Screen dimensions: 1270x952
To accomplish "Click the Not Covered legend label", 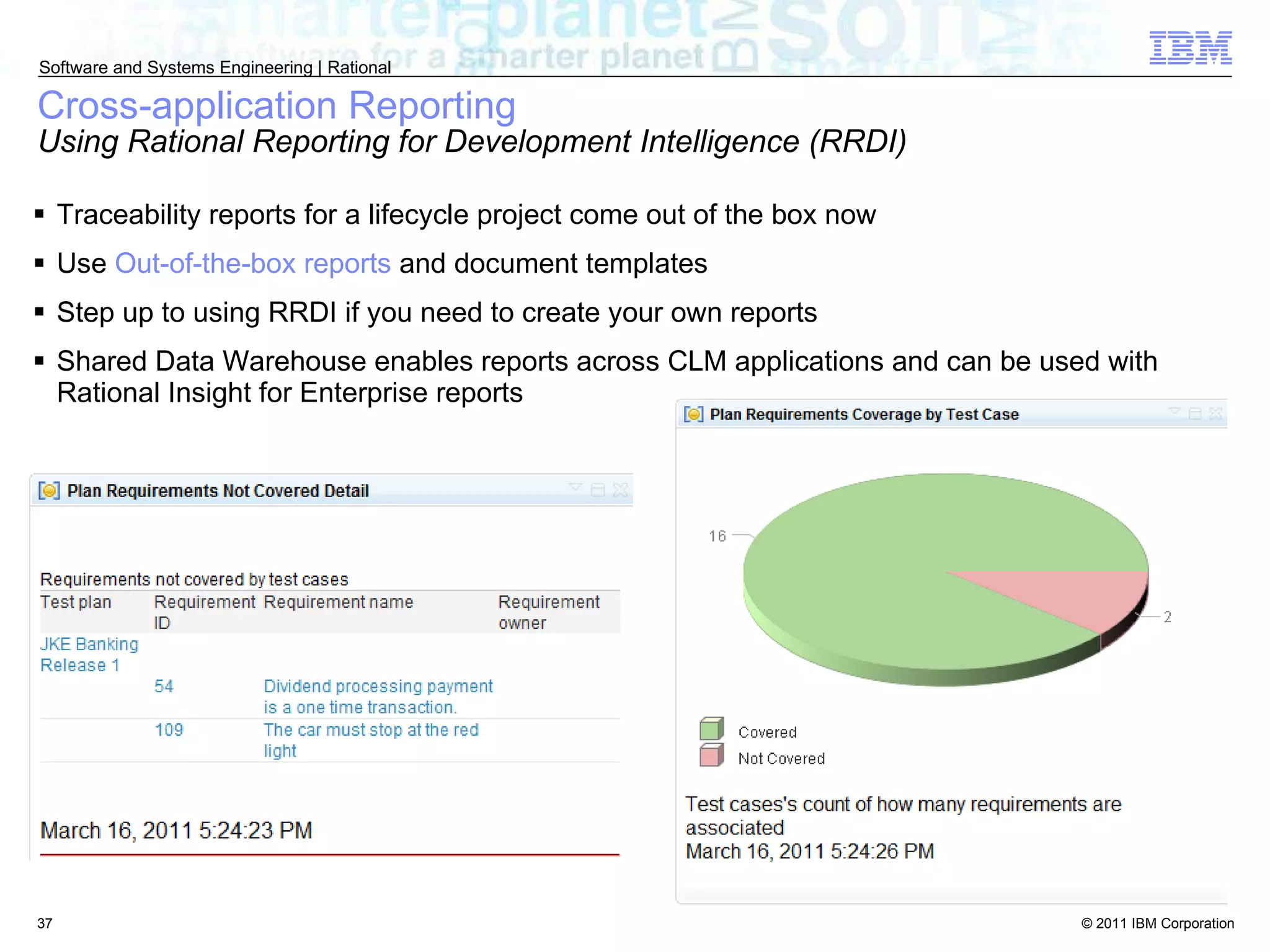I will (781, 759).
